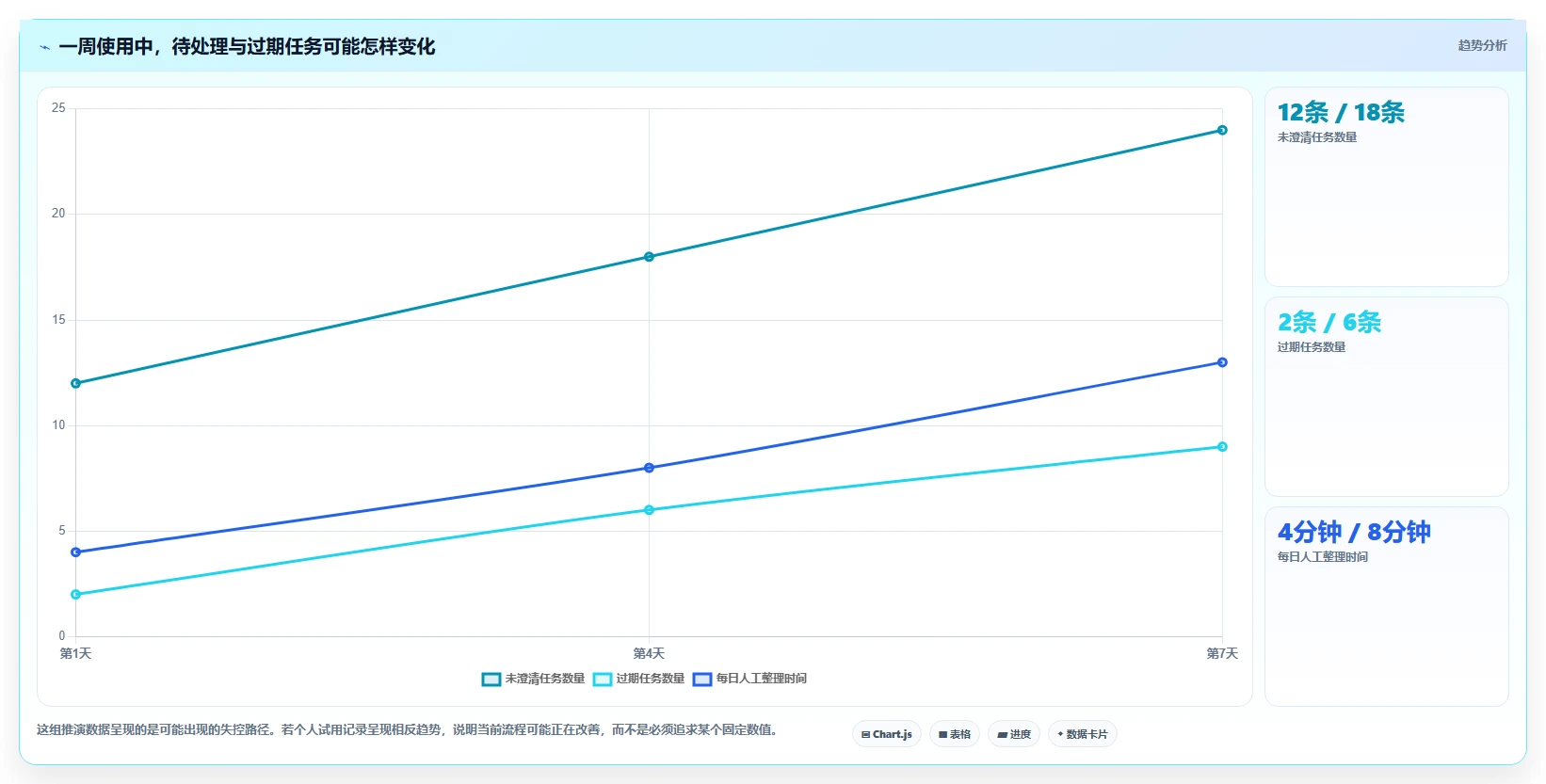This screenshot has width=1546, height=784.
Task: Click the 第1天 point on 过期任务数量 line
Action: [x=76, y=595]
